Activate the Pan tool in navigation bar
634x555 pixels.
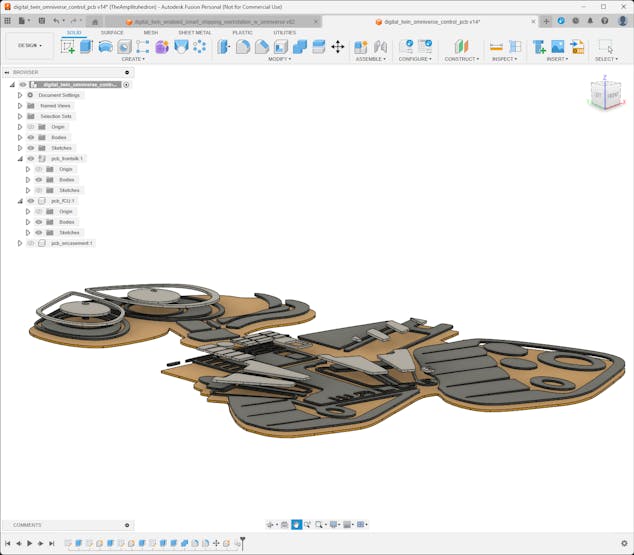point(297,525)
